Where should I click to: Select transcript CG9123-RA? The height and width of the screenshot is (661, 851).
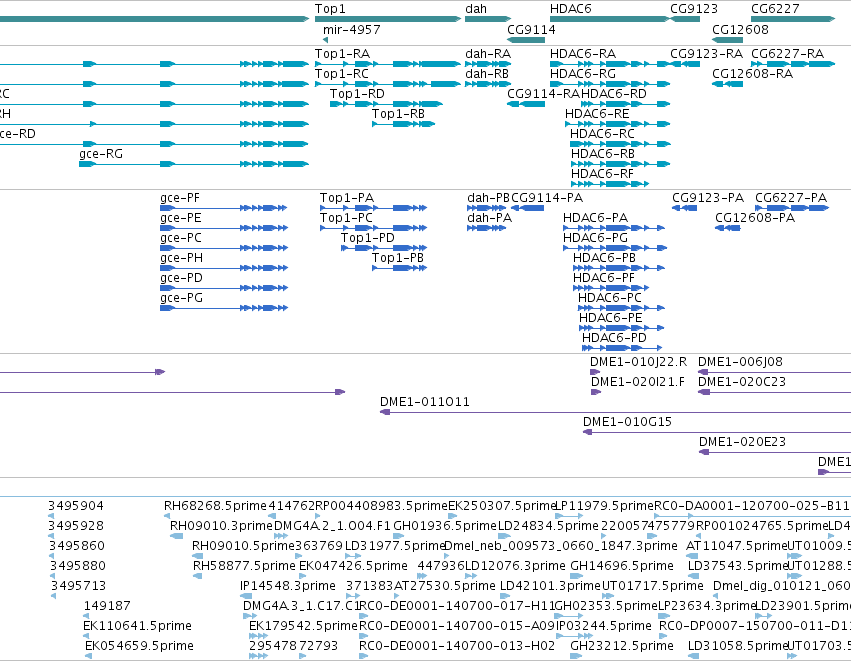pos(685,64)
